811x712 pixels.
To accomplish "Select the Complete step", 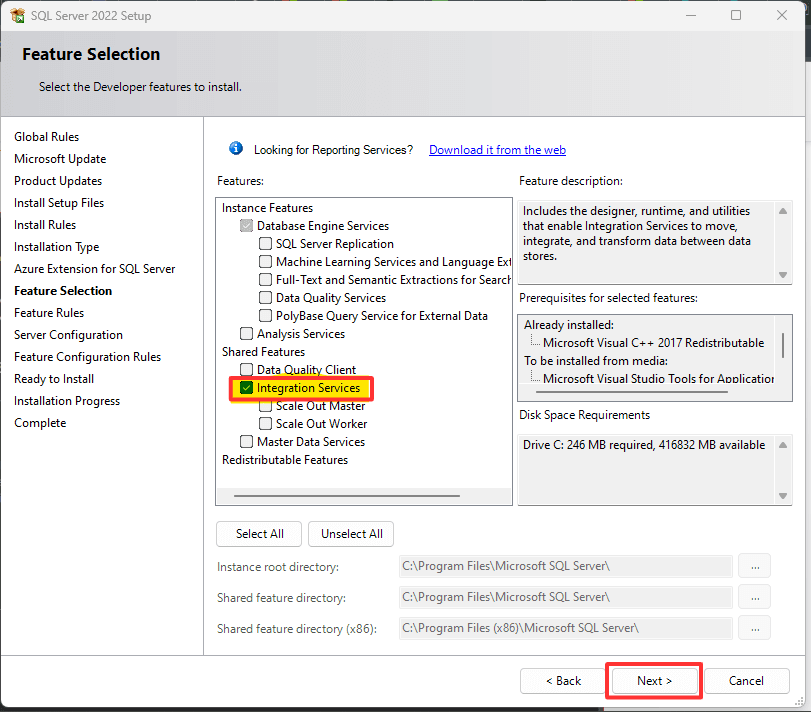I will pyautogui.click(x=40, y=423).
